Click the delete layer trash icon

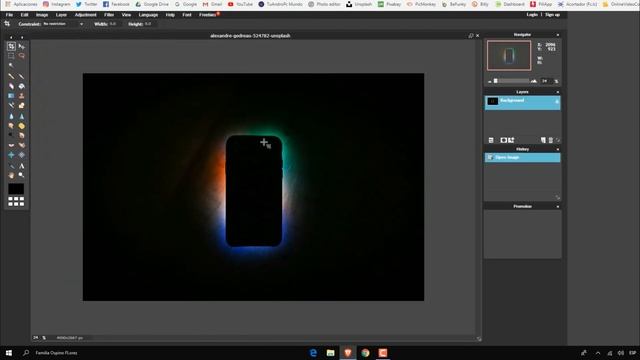coord(551,140)
